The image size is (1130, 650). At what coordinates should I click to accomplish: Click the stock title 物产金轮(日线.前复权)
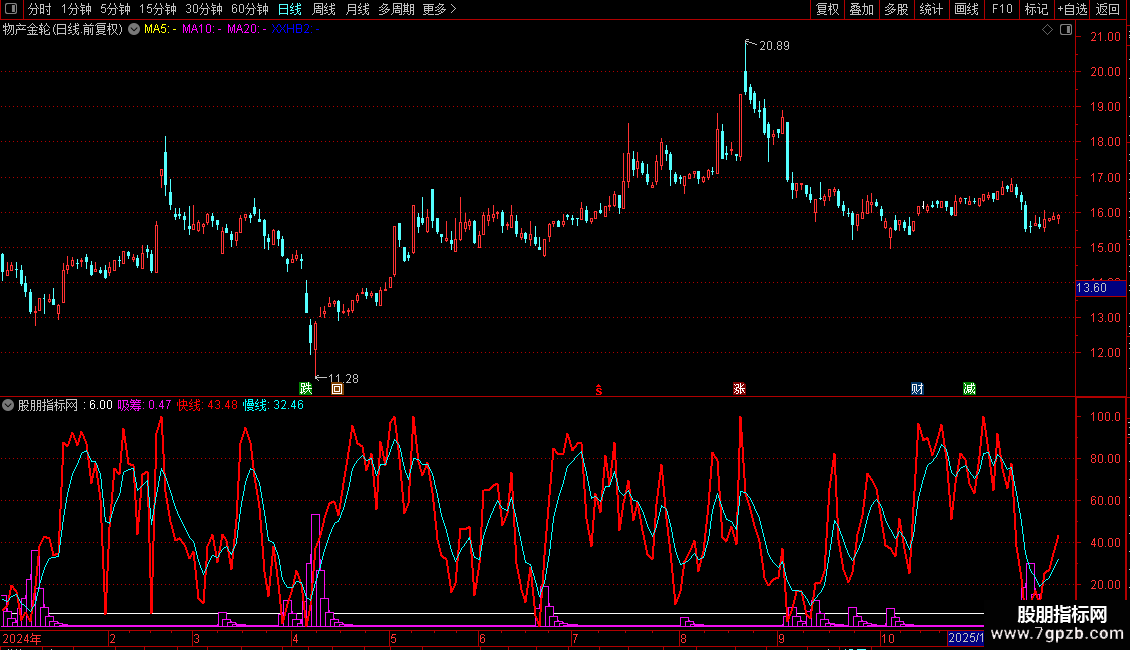coord(63,29)
